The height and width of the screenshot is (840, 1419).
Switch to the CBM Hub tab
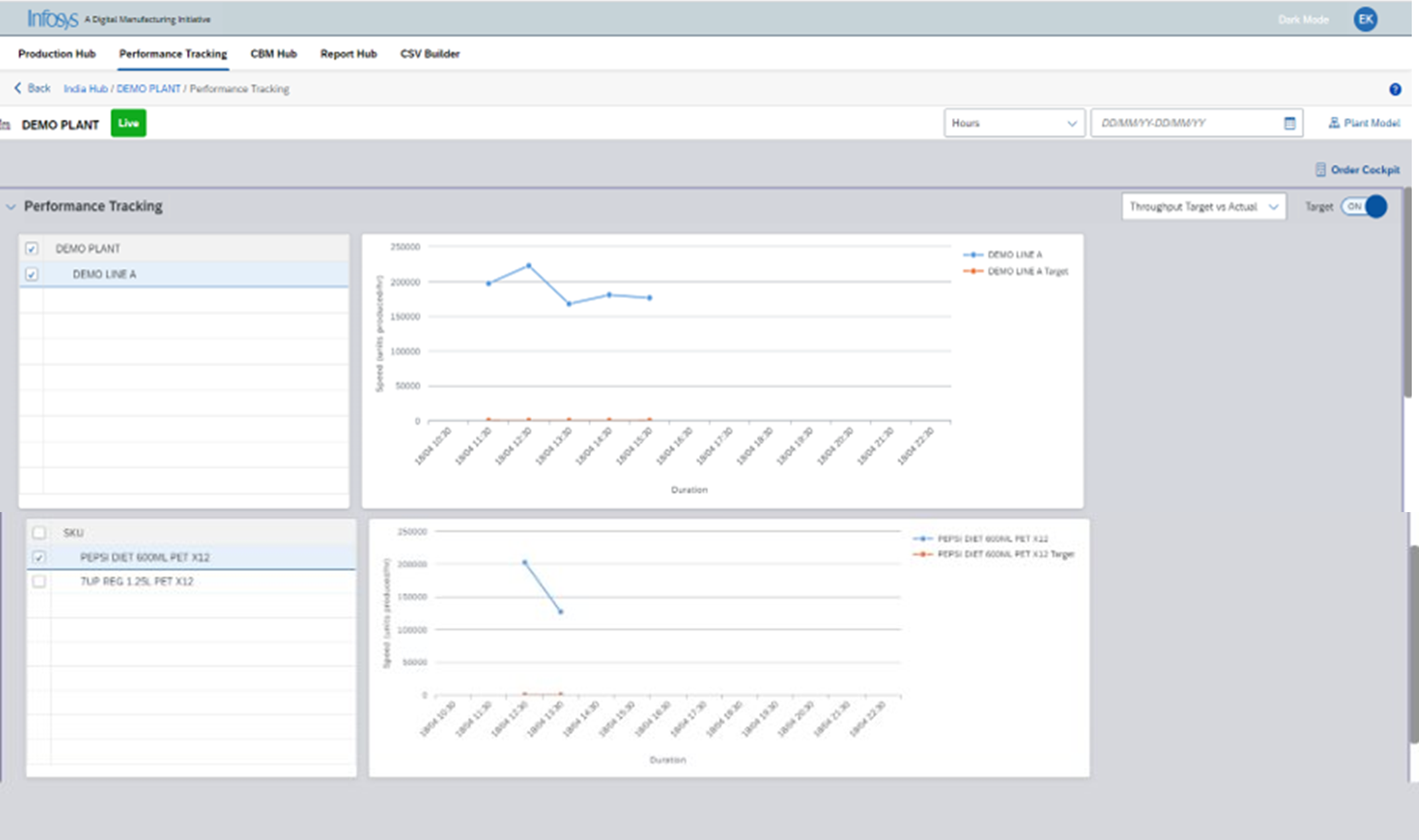[x=273, y=54]
